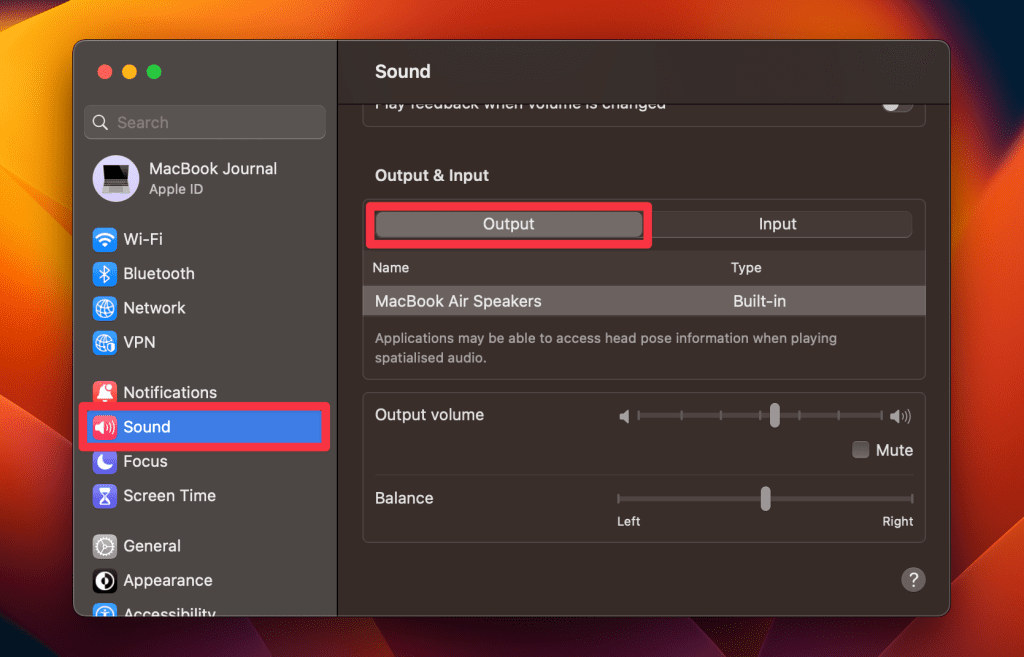
Task: Click the Output volume slider handle
Action: pyautogui.click(x=775, y=415)
